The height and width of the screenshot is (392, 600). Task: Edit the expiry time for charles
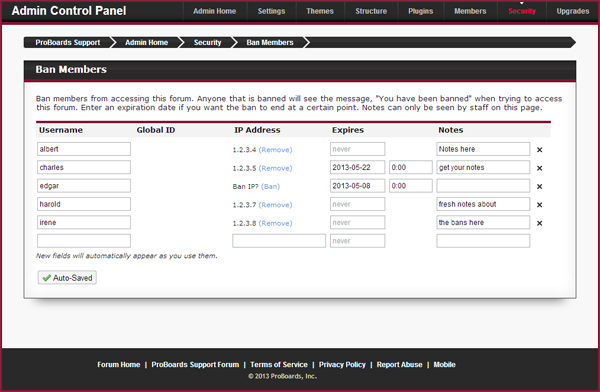[x=411, y=167]
